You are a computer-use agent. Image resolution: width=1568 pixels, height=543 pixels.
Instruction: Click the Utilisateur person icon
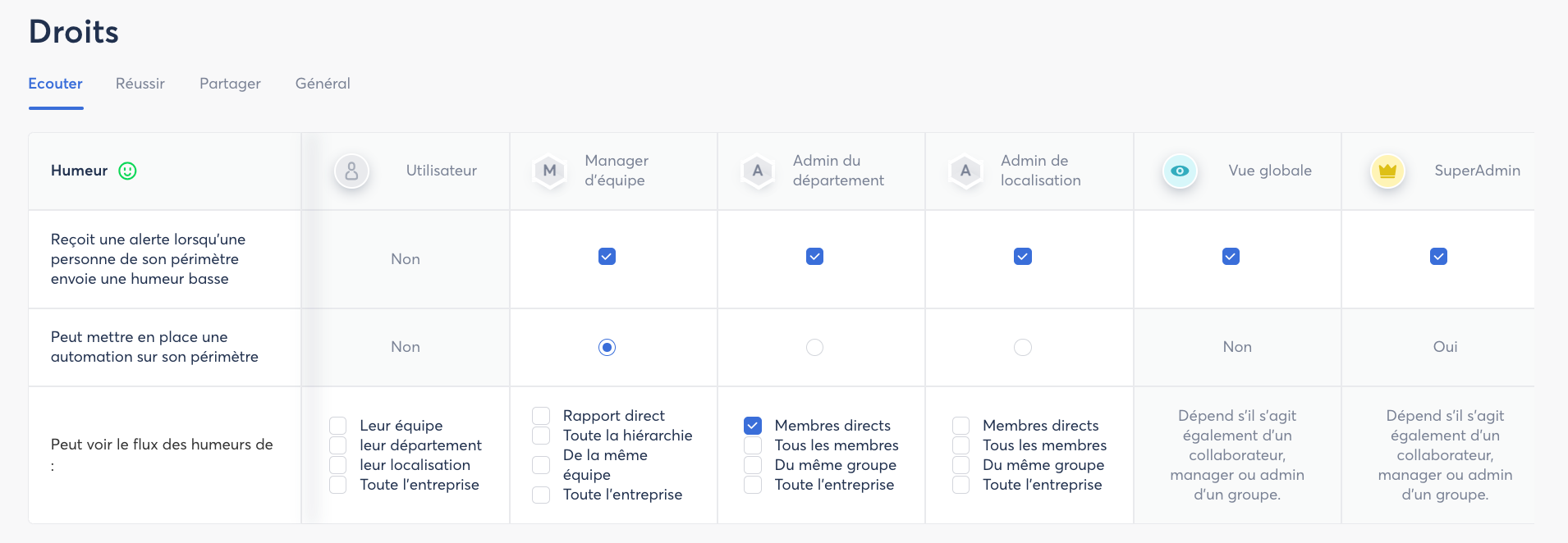351,171
